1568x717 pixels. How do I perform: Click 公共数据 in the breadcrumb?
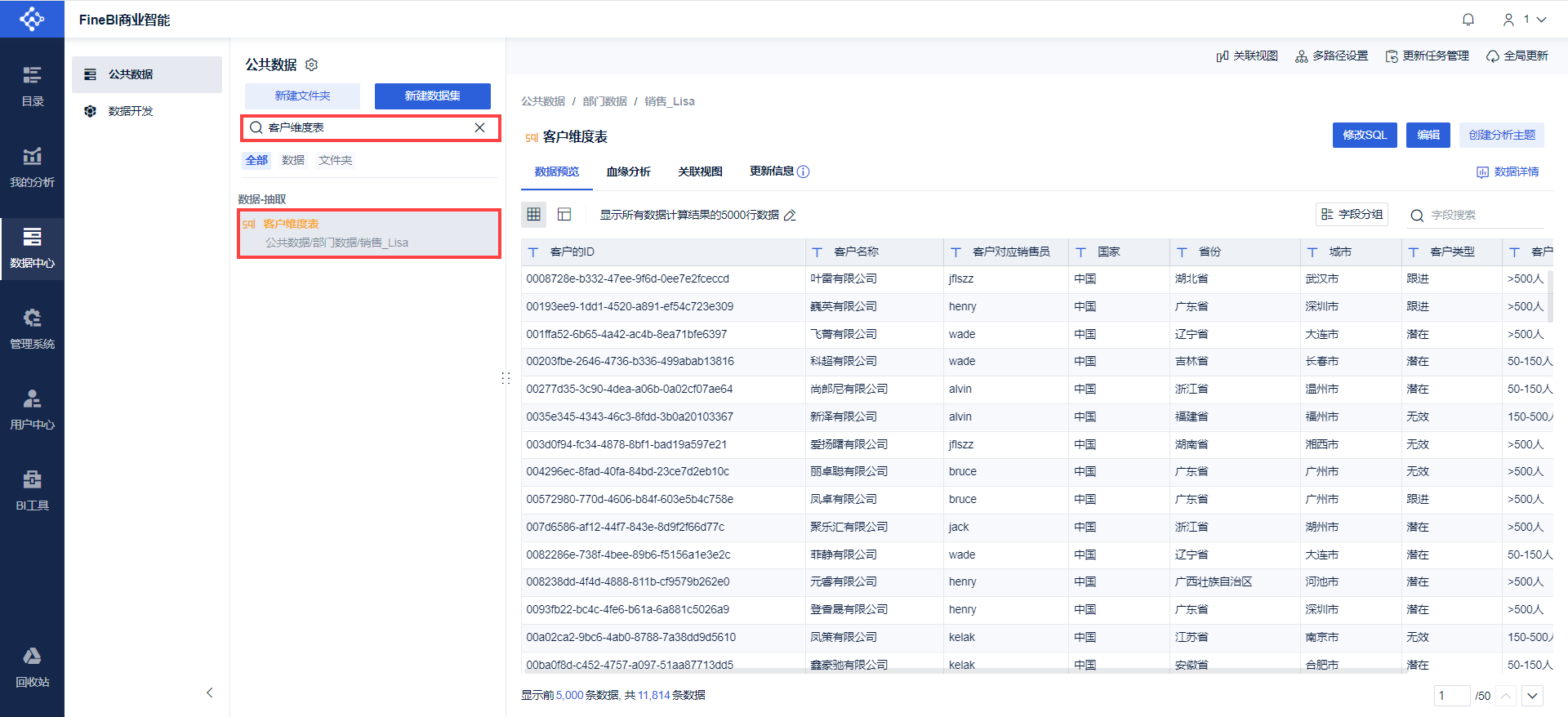[x=543, y=101]
